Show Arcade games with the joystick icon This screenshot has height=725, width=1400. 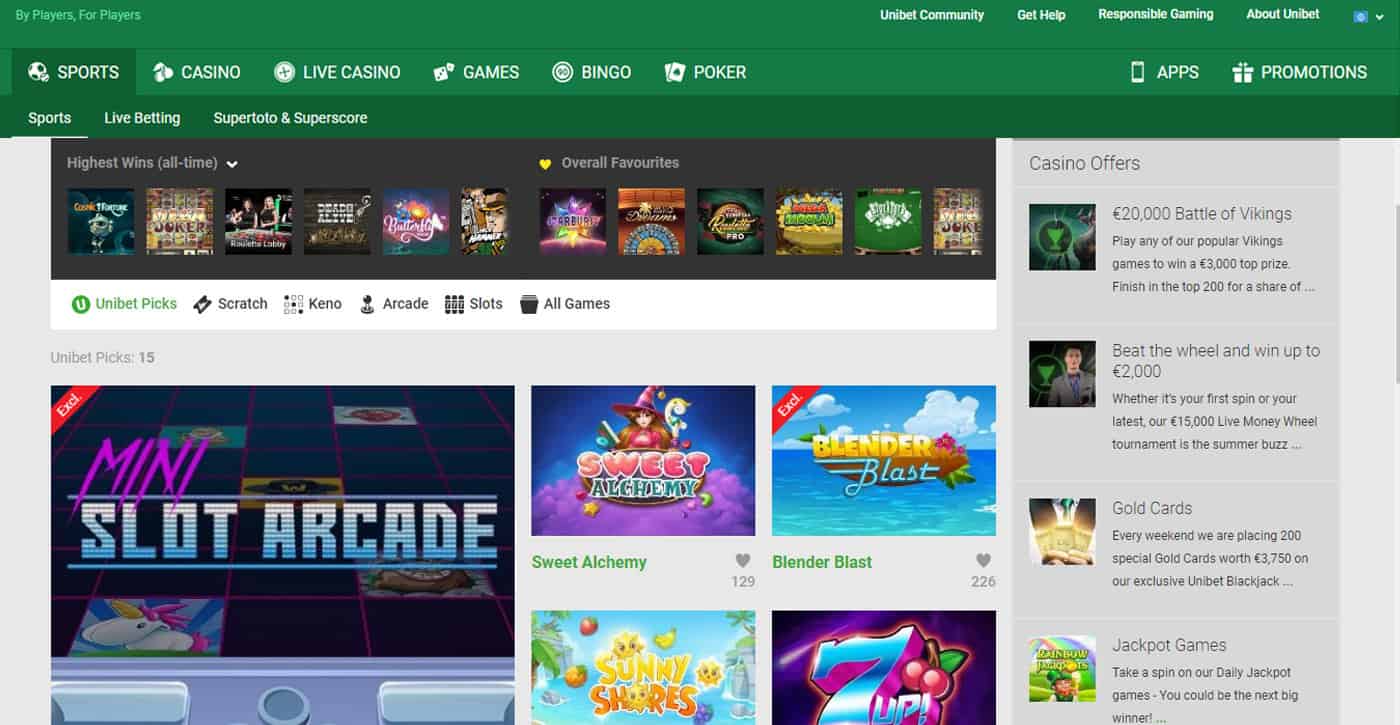click(x=394, y=304)
